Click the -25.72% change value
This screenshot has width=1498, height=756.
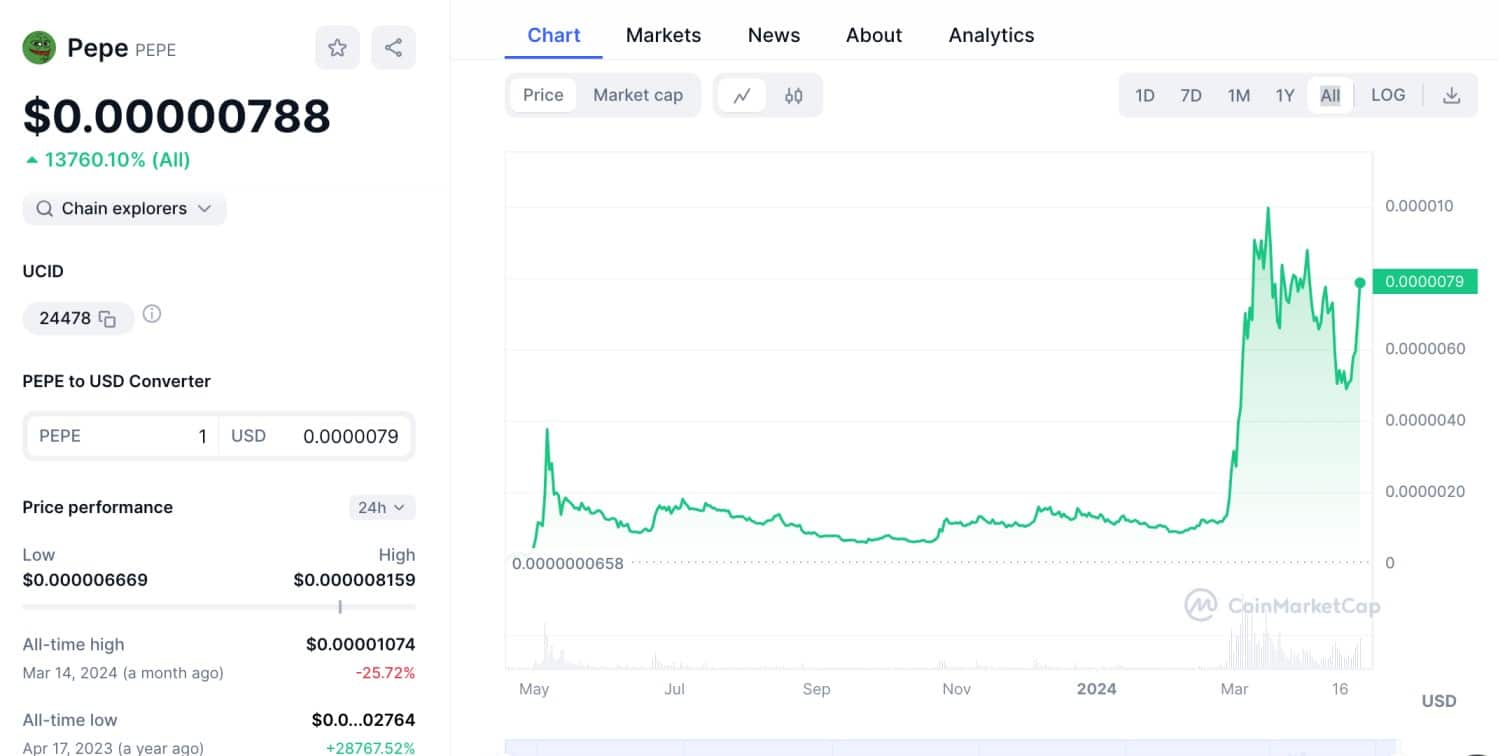(x=386, y=673)
